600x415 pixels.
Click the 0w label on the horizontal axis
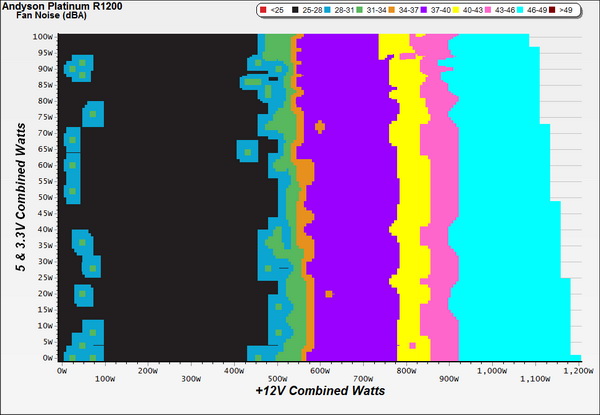[x=62, y=371]
